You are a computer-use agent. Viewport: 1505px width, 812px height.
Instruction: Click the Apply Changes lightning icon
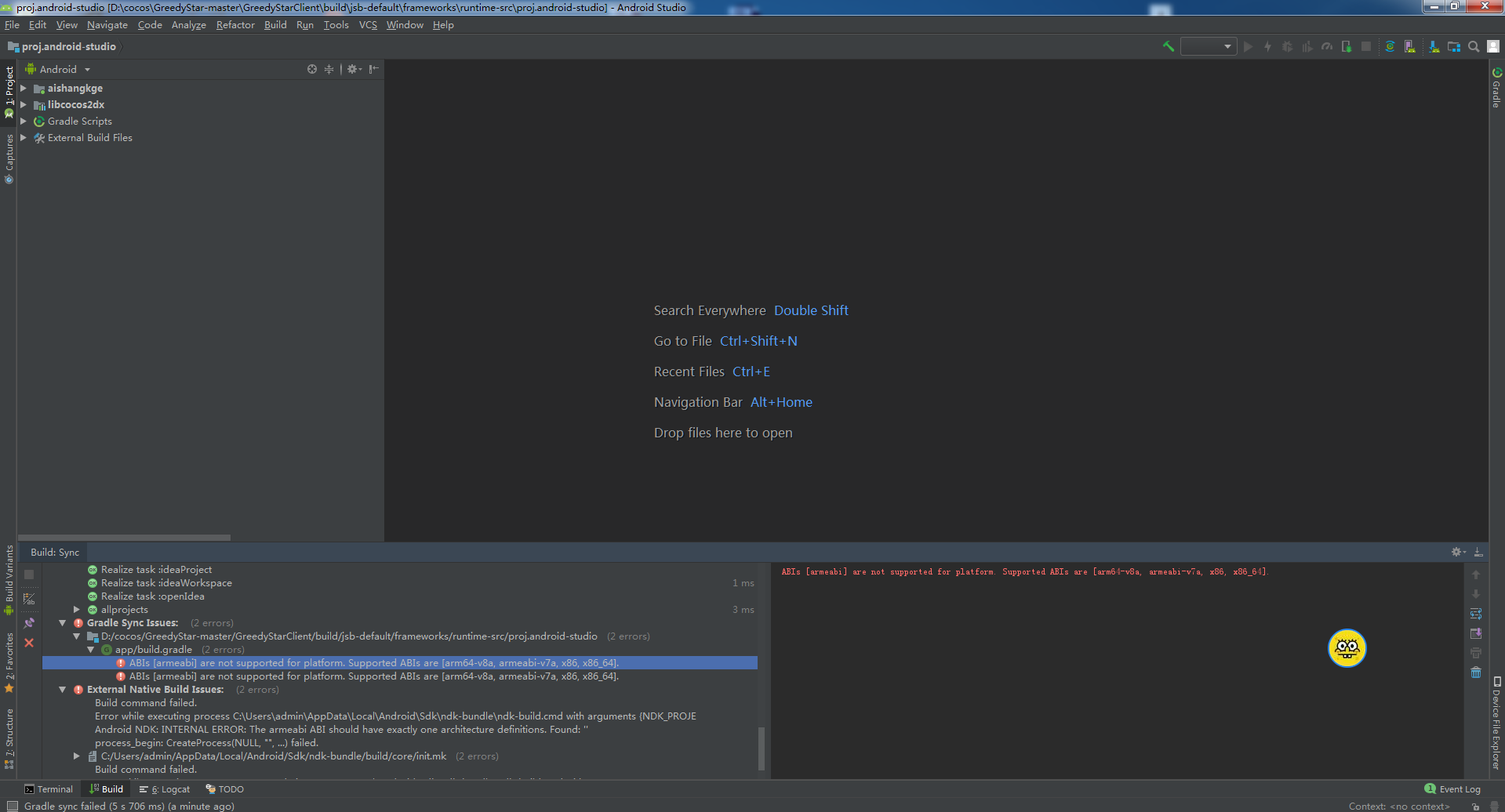[1267, 47]
